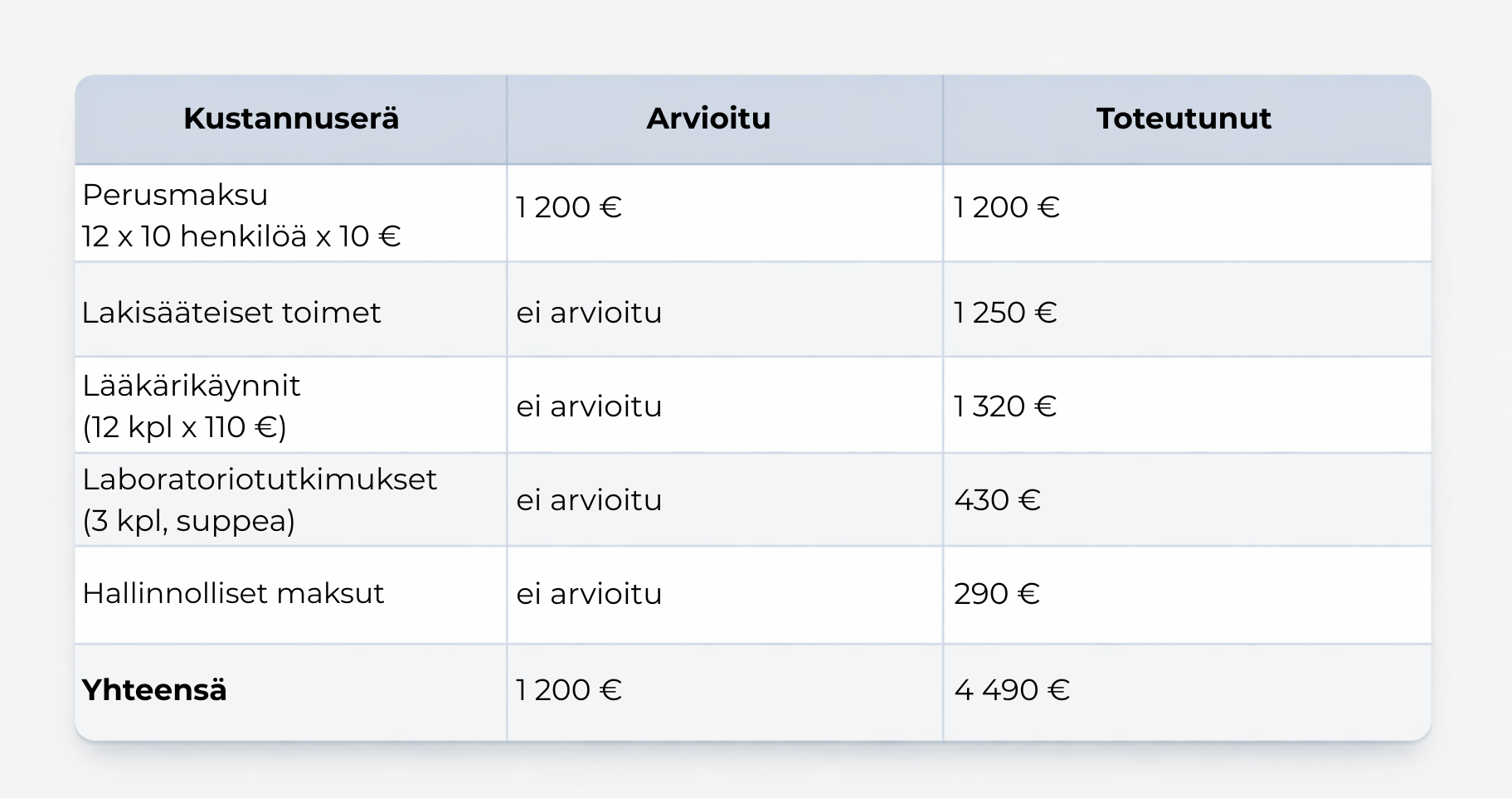Click the 4 490 € total actual cell
1512x798 pixels.
tap(1012, 690)
